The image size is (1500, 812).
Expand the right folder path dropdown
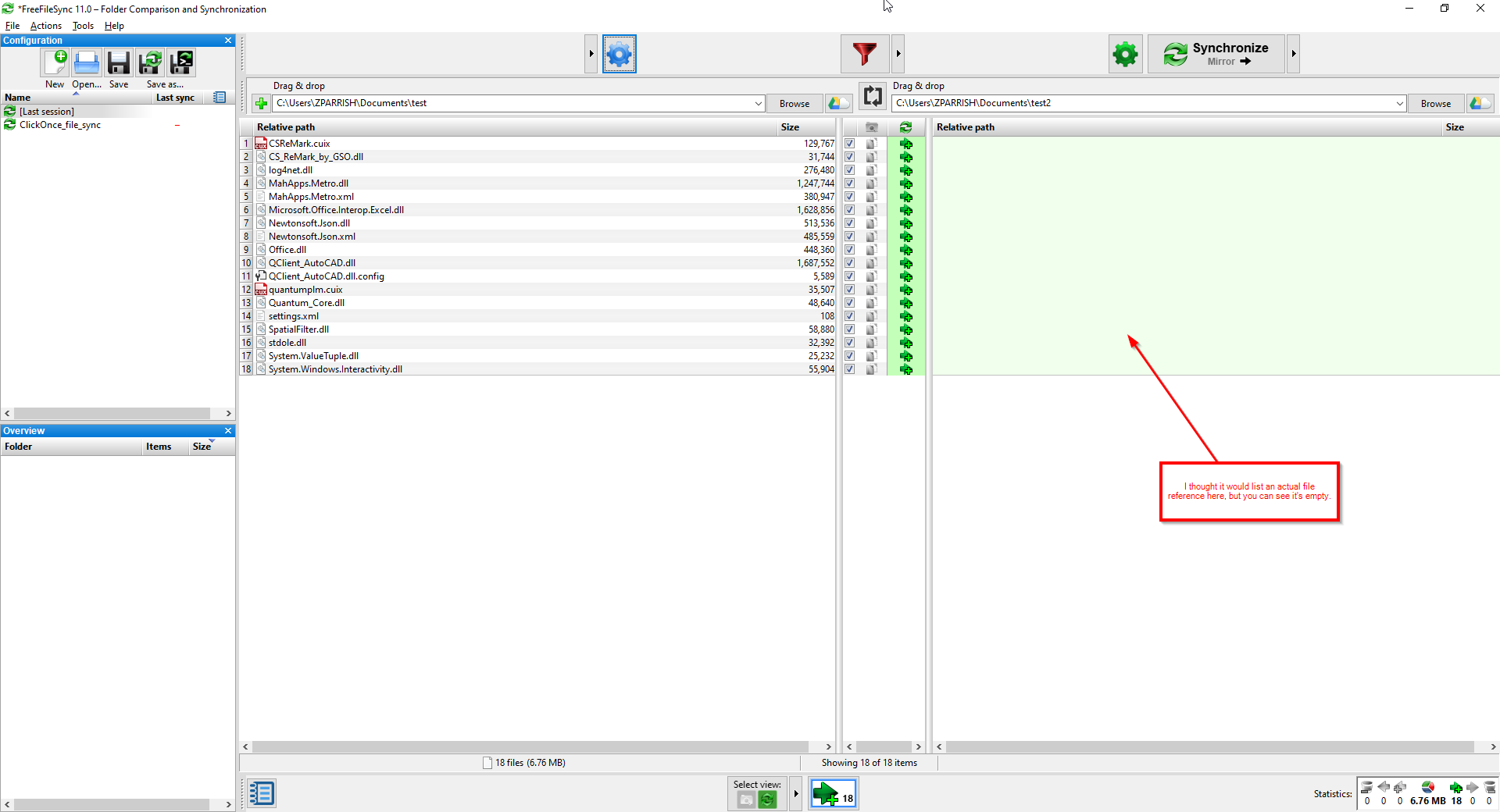[1399, 103]
